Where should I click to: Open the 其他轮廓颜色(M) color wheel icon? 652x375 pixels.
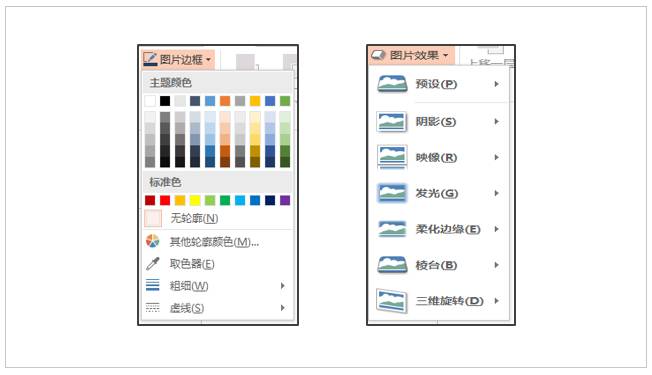click(153, 242)
